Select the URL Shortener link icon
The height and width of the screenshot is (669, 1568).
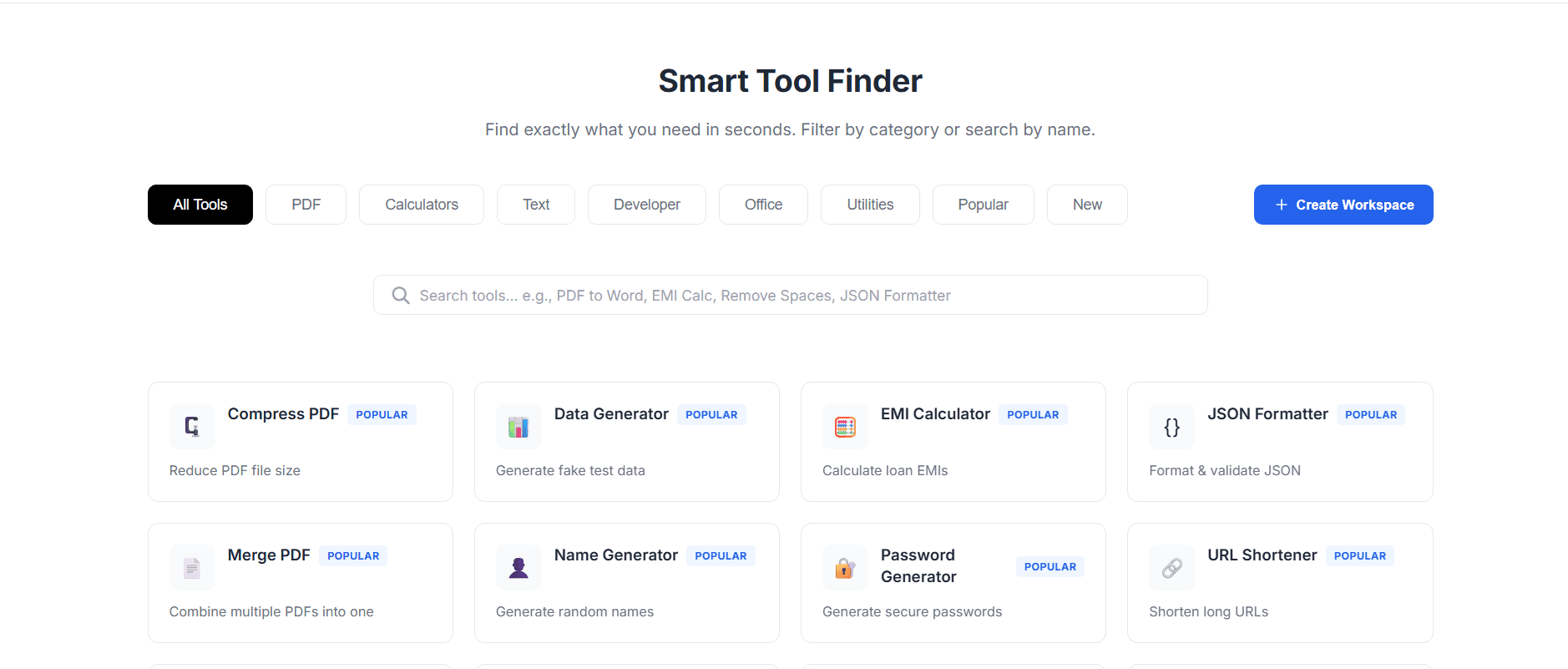click(1171, 567)
